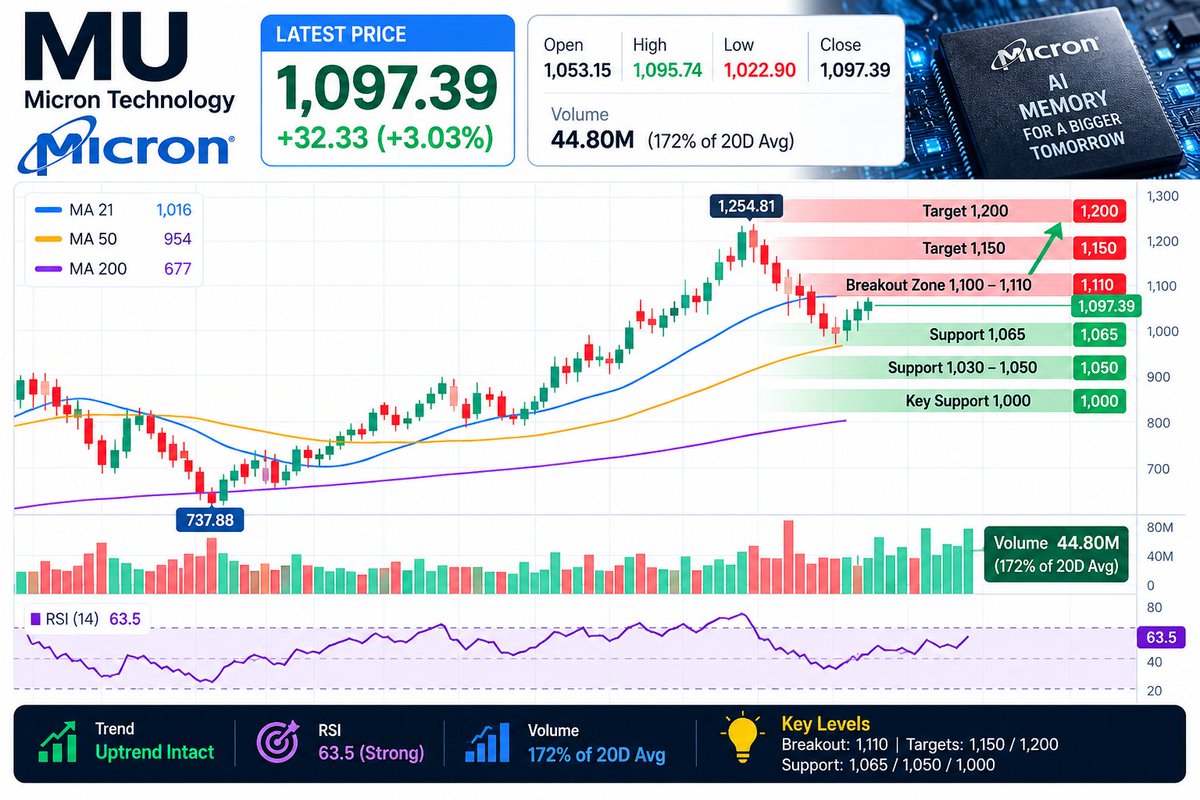This screenshot has height=800, width=1200.
Task: Click the MA 50 value 954
Action: 178,240
